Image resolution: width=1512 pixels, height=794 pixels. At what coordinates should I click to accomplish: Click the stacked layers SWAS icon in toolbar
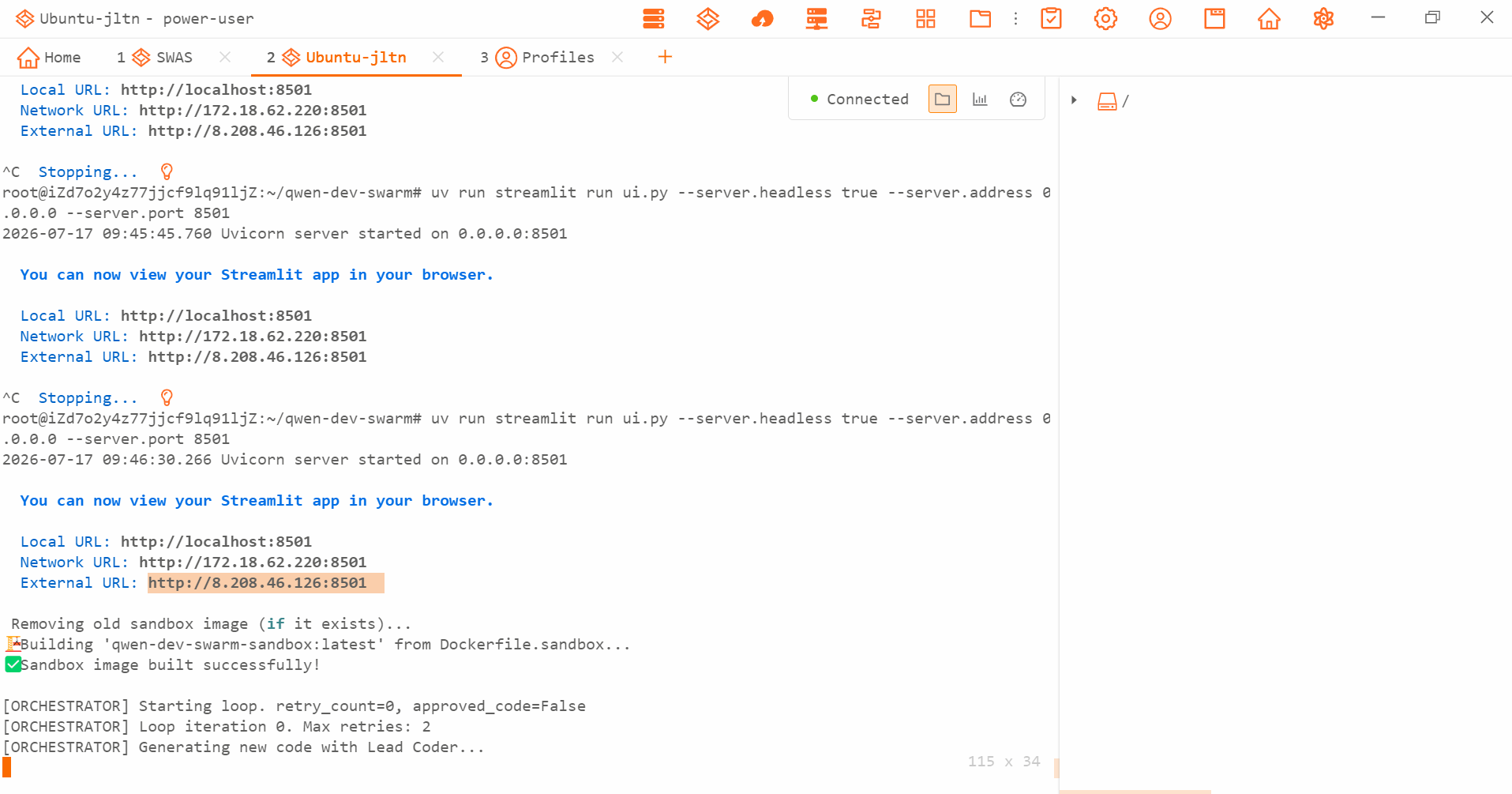point(708,18)
